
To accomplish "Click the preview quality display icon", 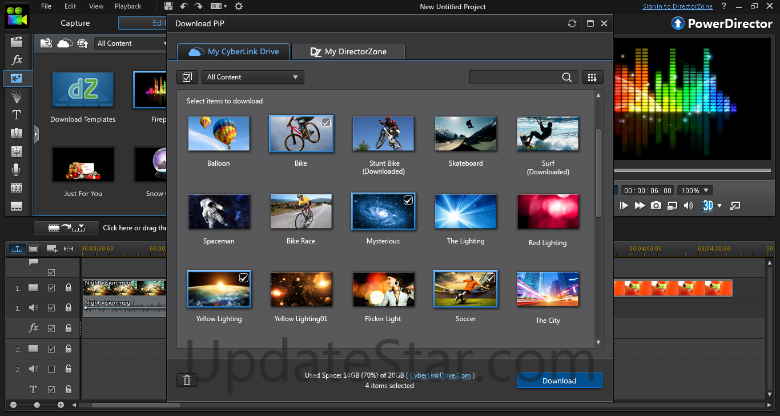I will coord(673,205).
